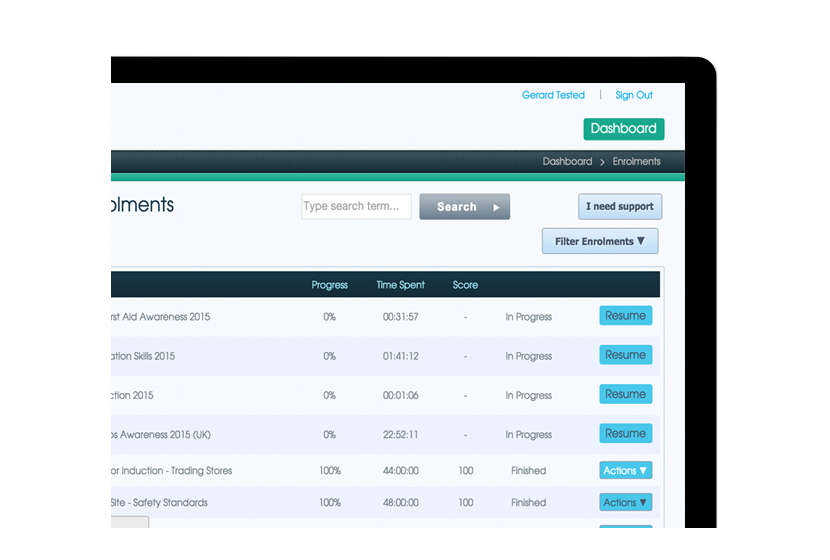Viewport: 830px width, 560px height.
Task: Click the arrow icon on Search button
Action: (x=496, y=207)
